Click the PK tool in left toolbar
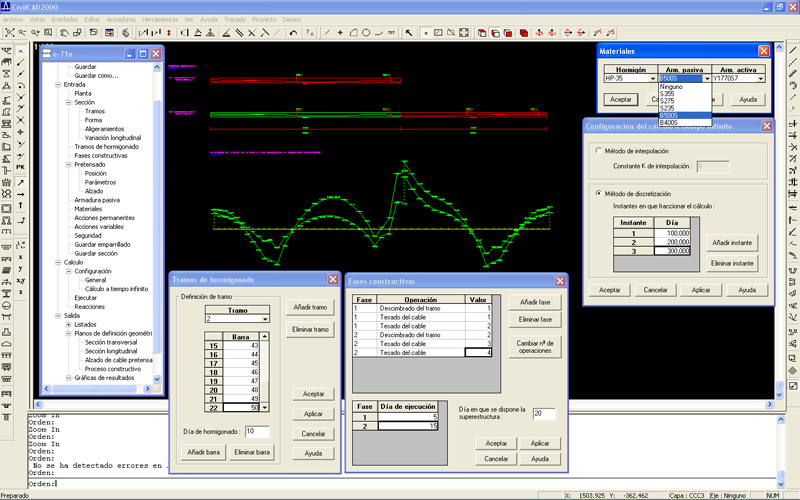Image resolution: width=800 pixels, height=500 pixels. [x=21, y=167]
